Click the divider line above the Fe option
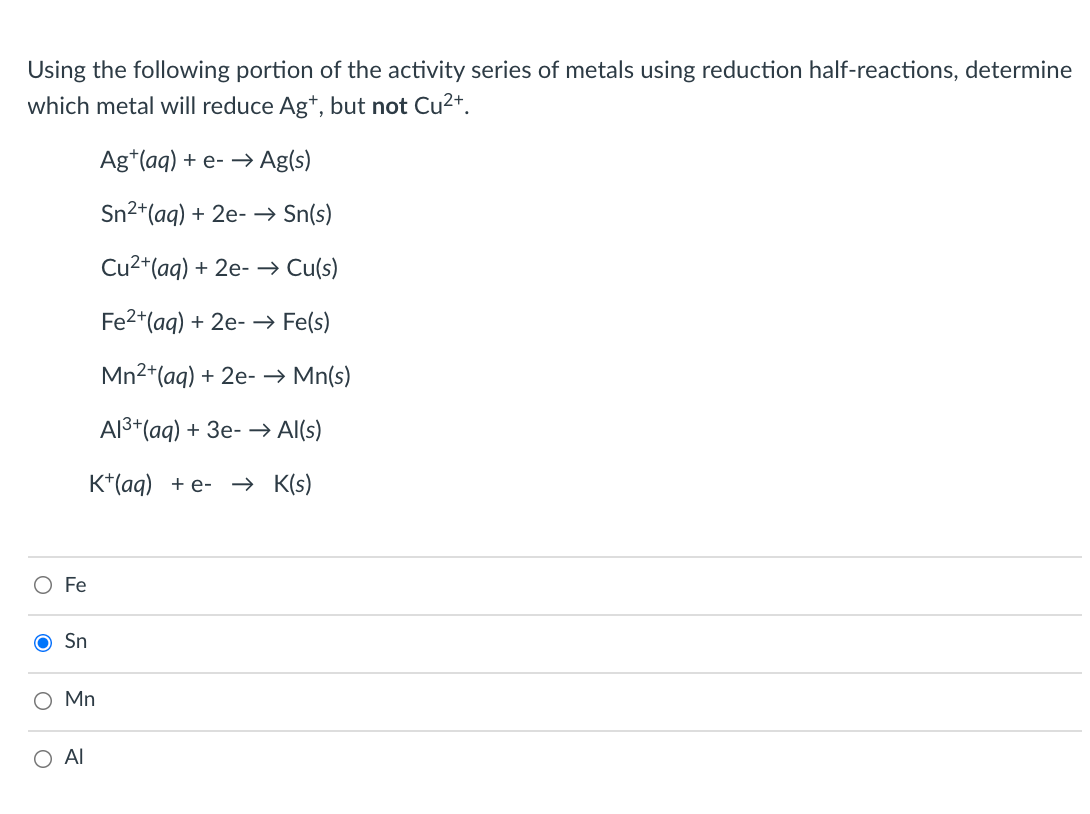The height and width of the screenshot is (814, 1090). coord(545,558)
